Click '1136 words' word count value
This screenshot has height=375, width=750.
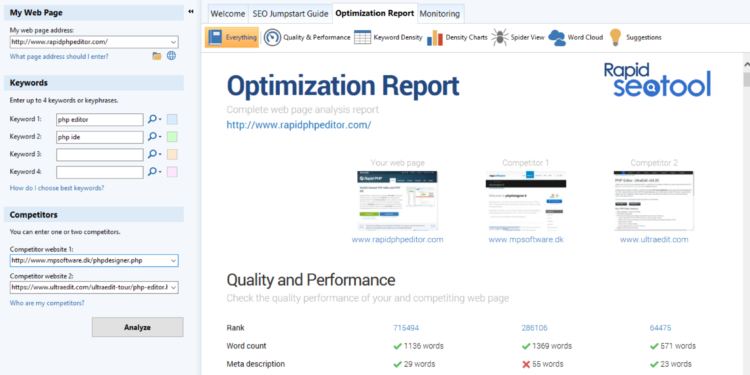424,346
